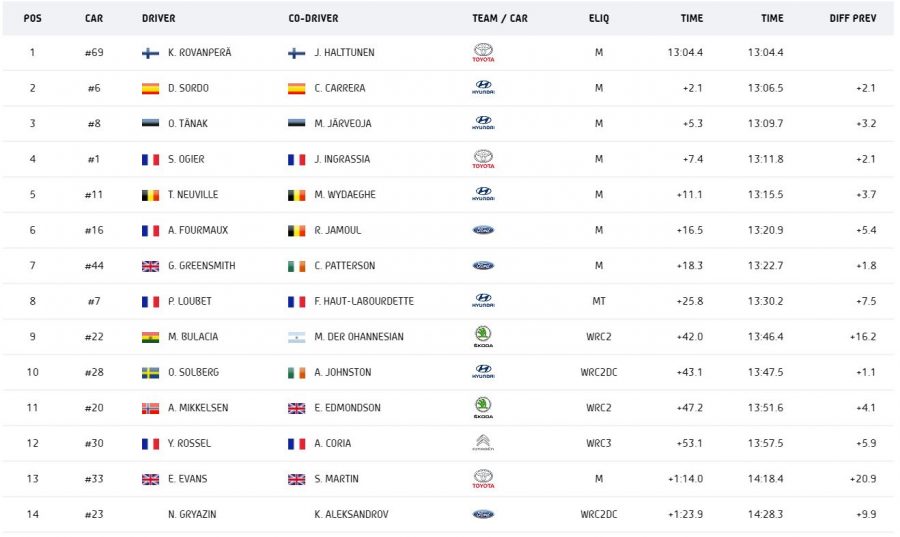Click the Spanish flag beside D. Sordo
Image resolution: width=900 pixels, height=537 pixels.
point(151,88)
